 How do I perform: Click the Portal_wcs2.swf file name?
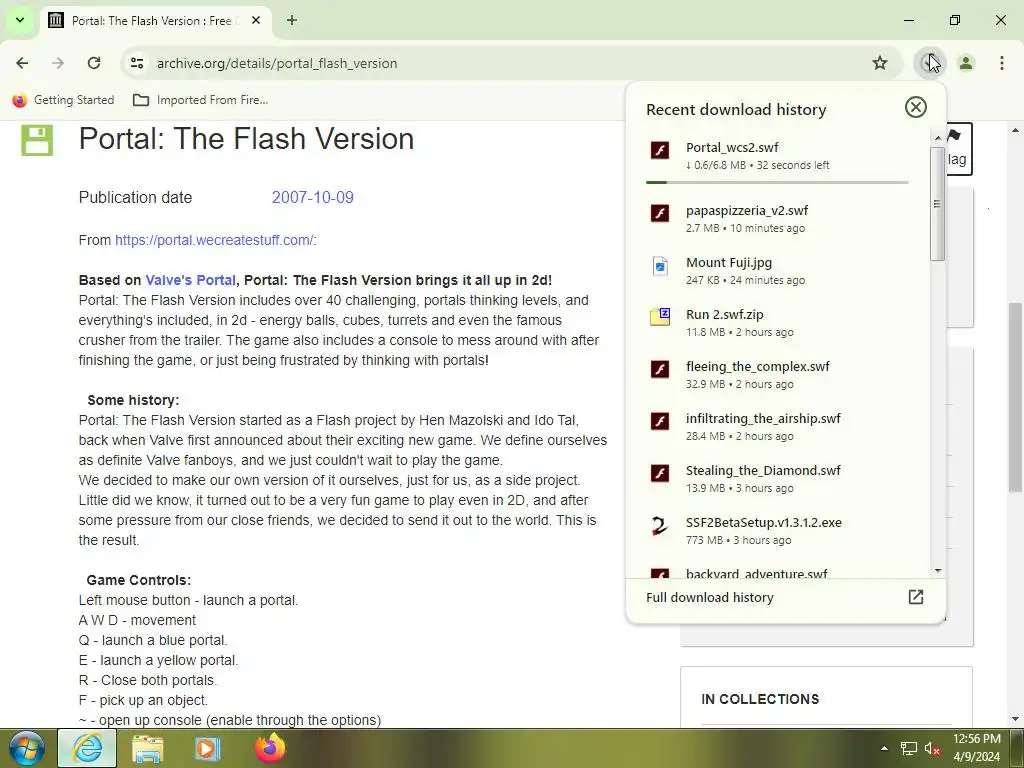pos(732,148)
